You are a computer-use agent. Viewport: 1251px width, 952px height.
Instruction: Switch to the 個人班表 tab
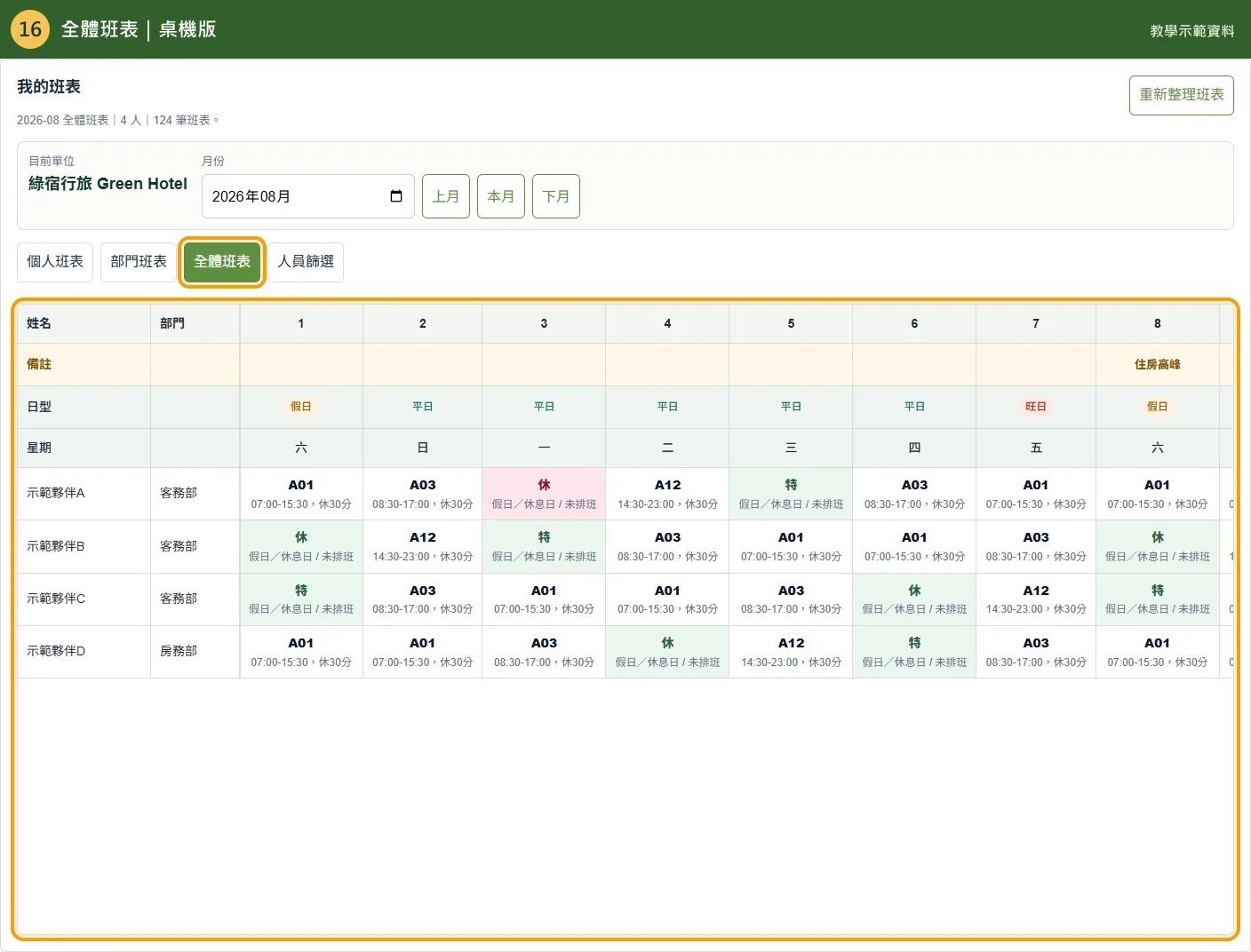pos(55,262)
